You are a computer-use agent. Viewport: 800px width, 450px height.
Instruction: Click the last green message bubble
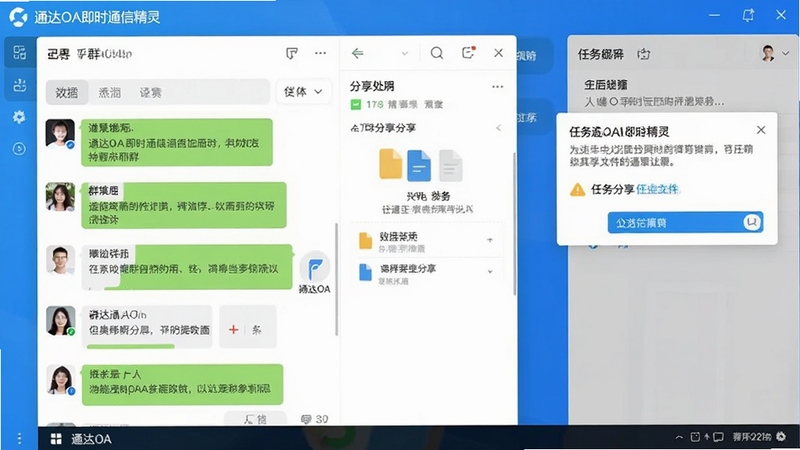[182, 384]
